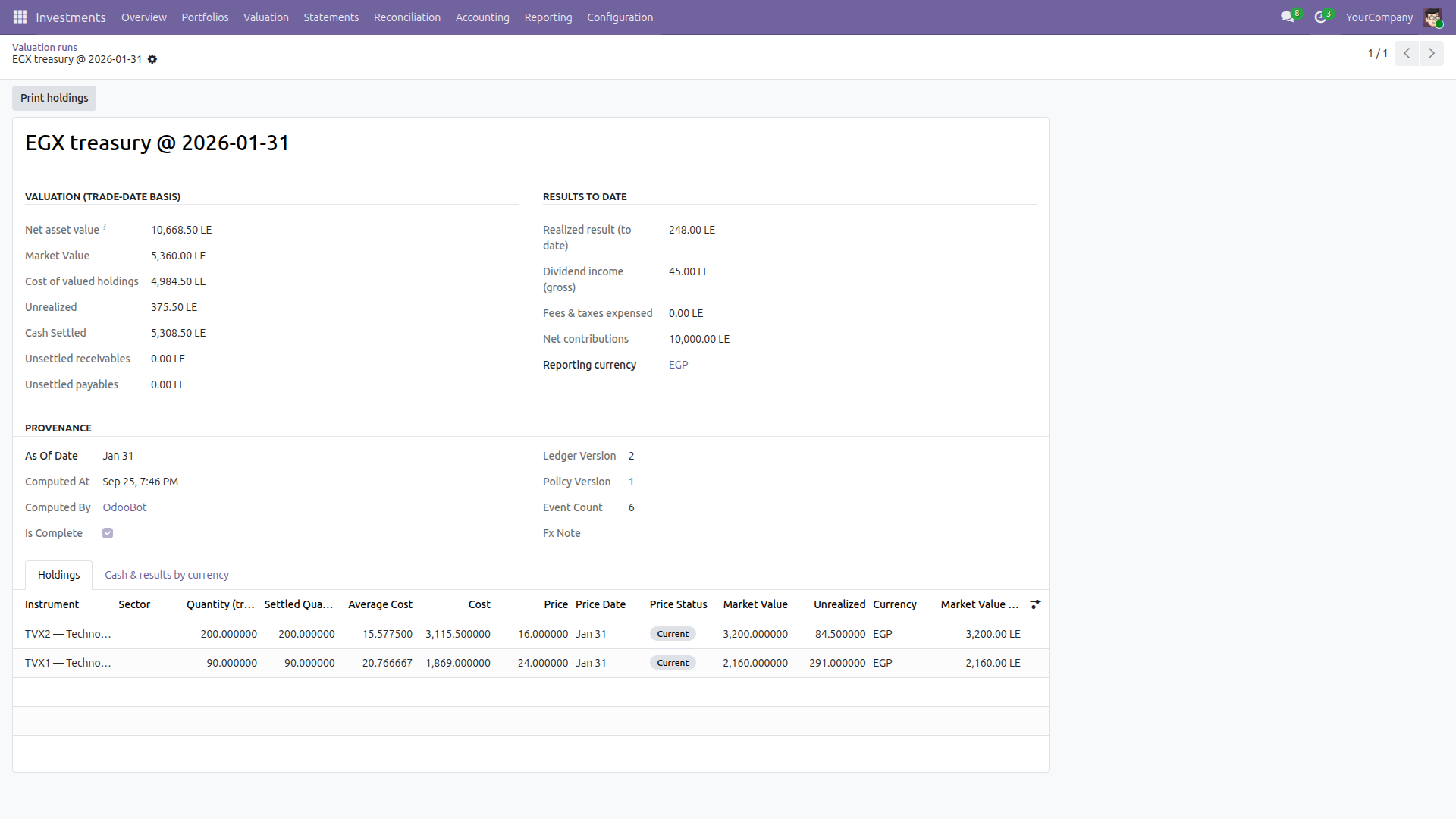This screenshot has width=1456, height=819.
Task: Click the Realized result value 248.00 LE
Action: [x=692, y=230]
